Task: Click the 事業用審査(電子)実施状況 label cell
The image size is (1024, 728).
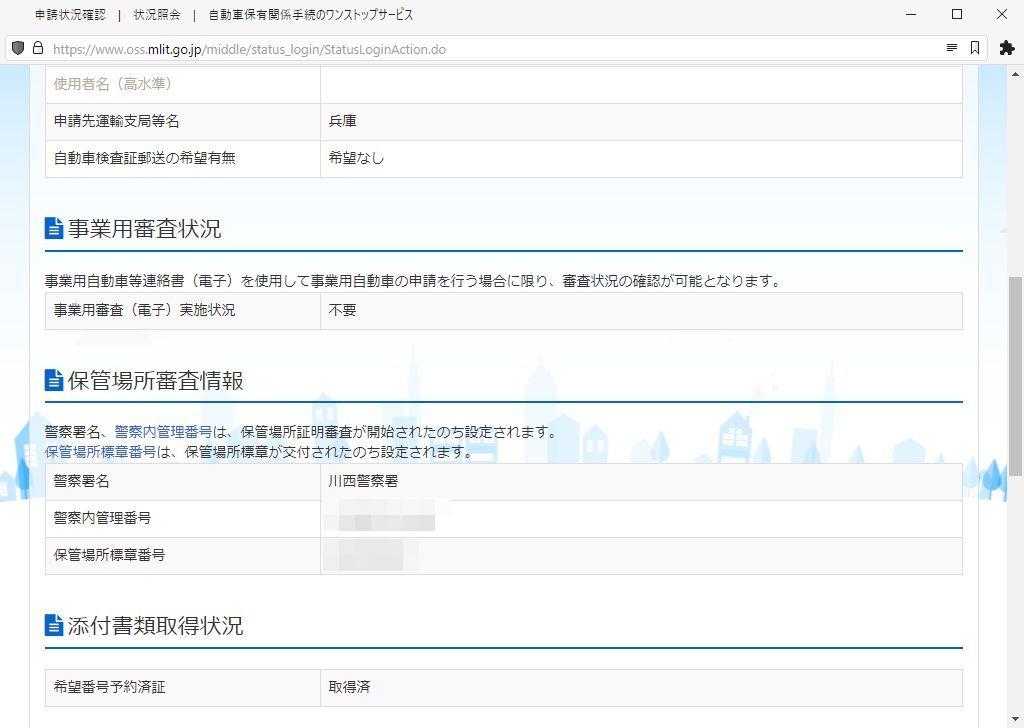Action: pos(183,311)
